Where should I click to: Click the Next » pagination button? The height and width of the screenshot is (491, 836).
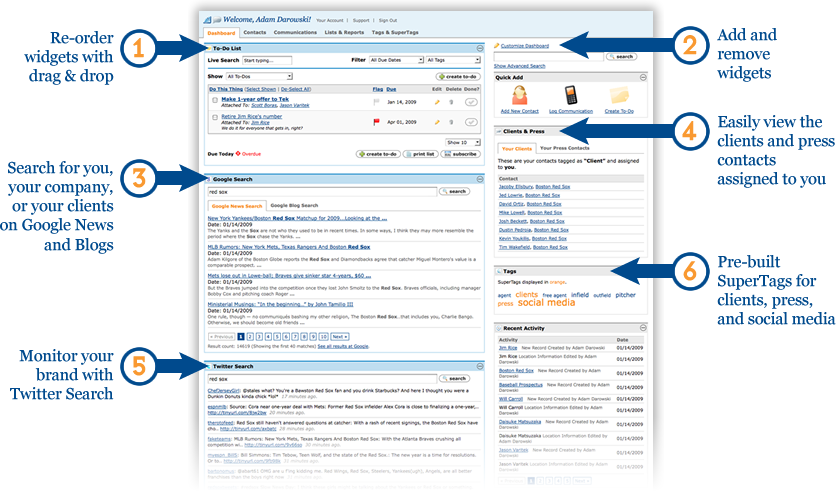(x=339, y=336)
